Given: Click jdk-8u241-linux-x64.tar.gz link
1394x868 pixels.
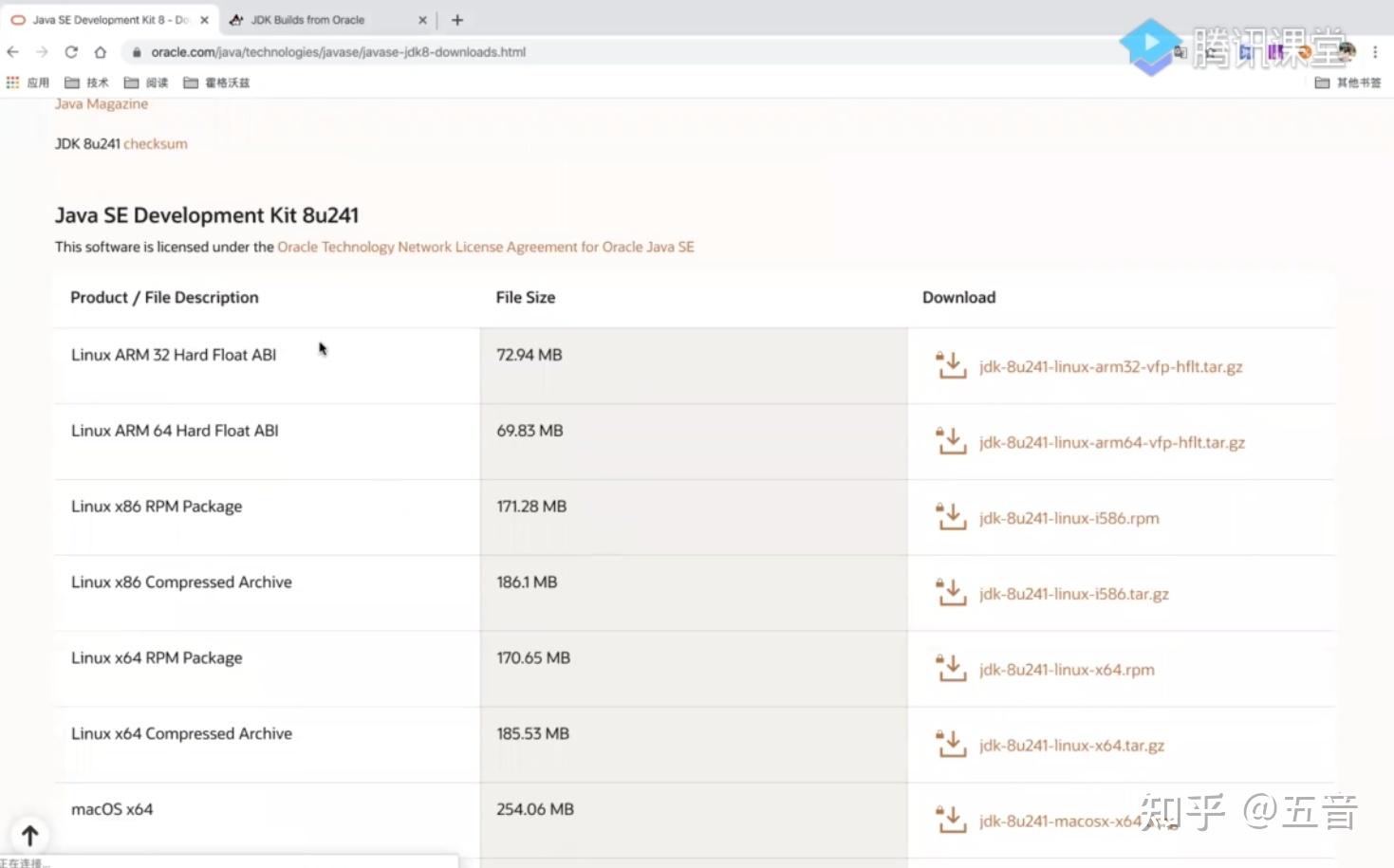Looking at the screenshot, I should pyautogui.click(x=1072, y=747).
